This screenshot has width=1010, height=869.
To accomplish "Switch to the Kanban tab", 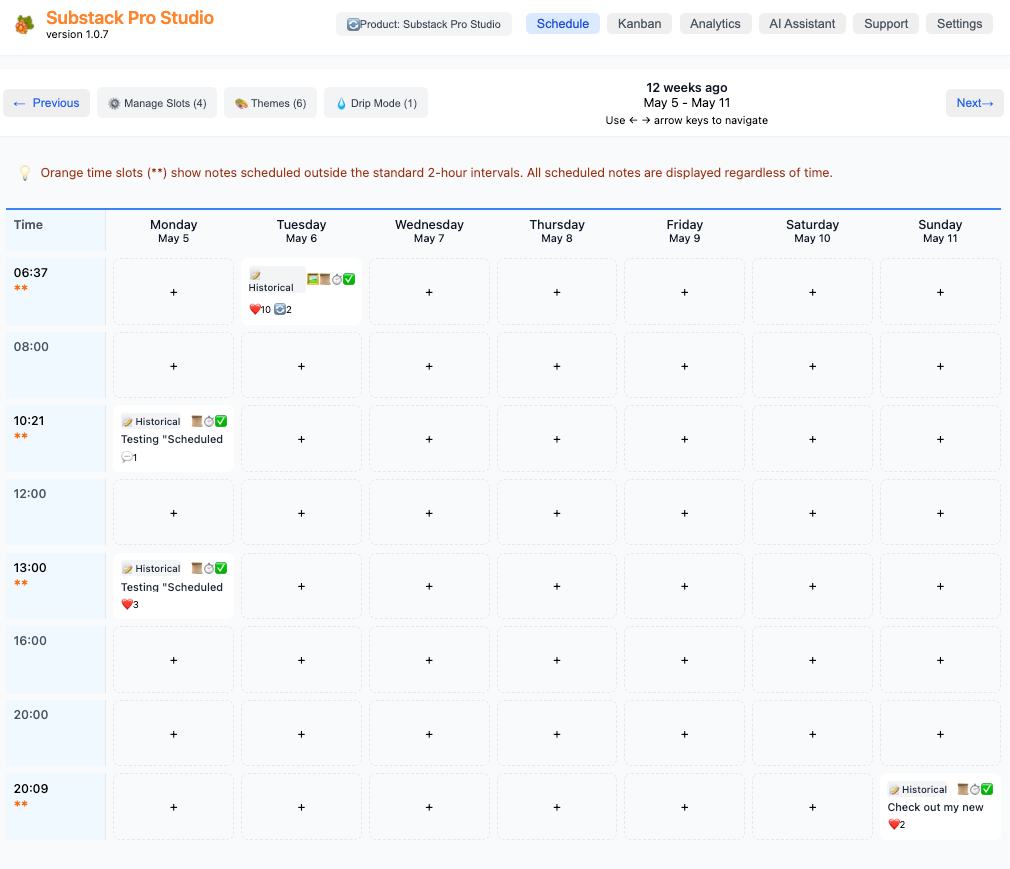I will (x=640, y=24).
